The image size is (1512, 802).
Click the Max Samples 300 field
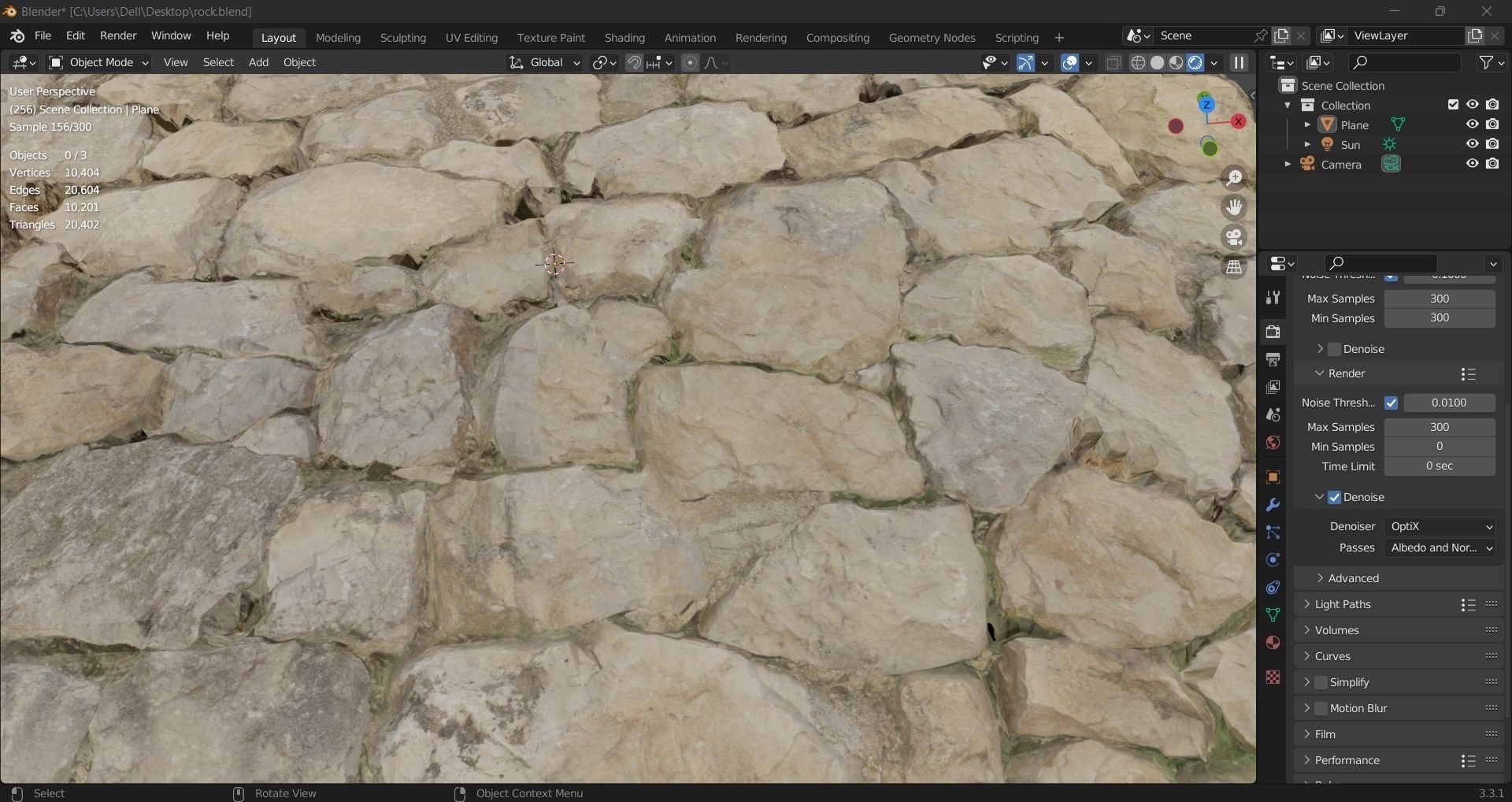(1439, 426)
